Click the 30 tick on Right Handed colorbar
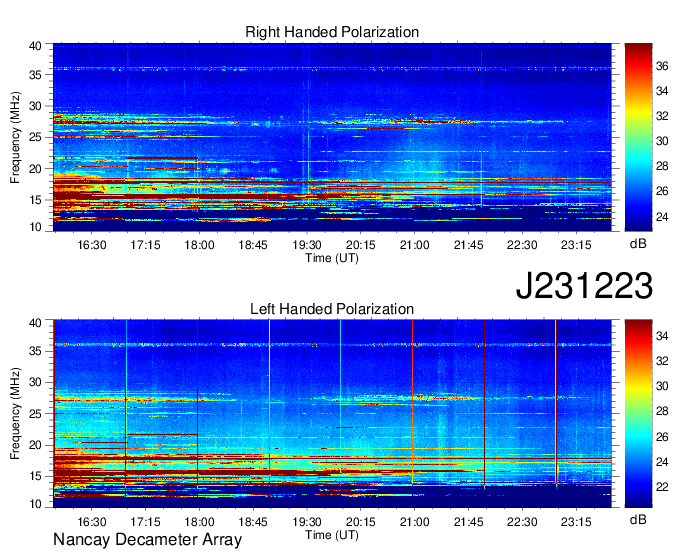The height and width of the screenshot is (552, 680). click(x=662, y=141)
